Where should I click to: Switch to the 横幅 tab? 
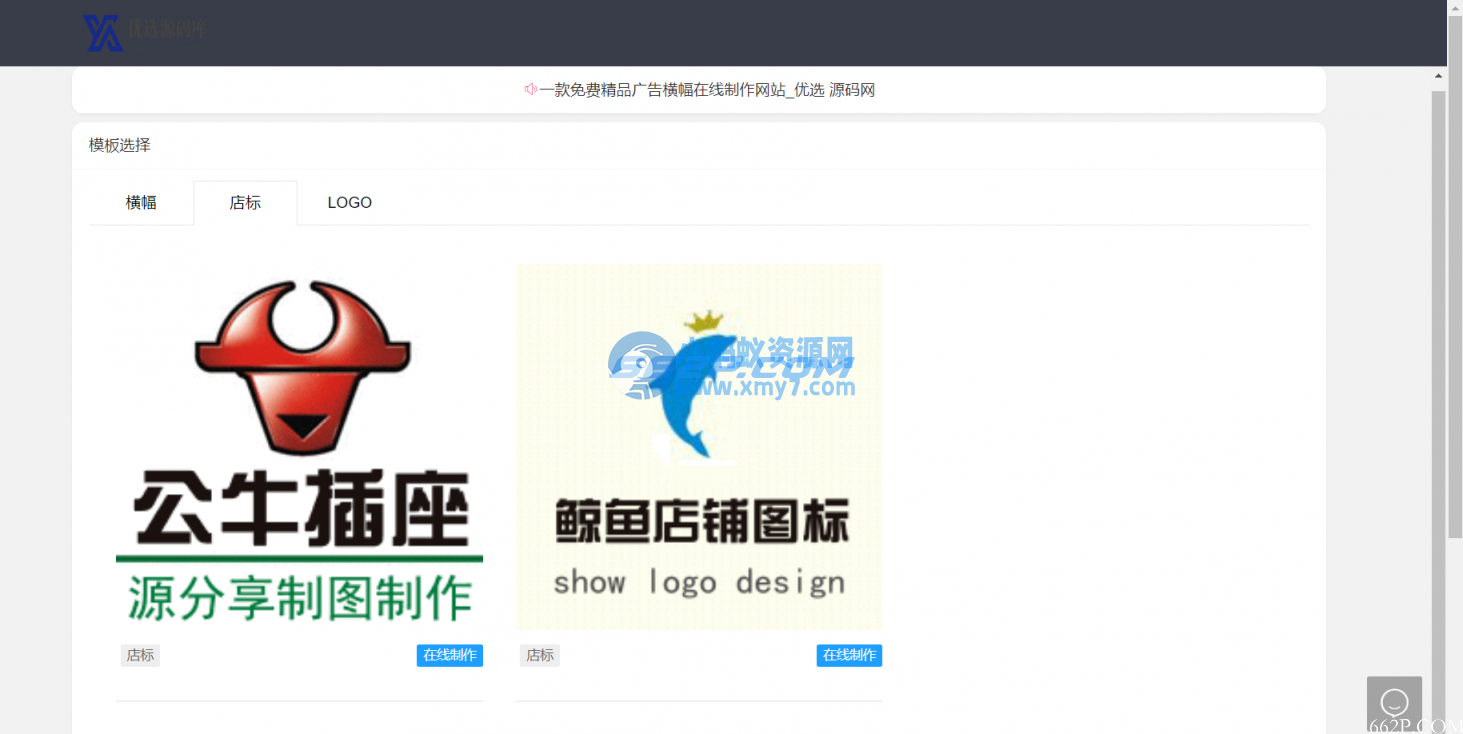[140, 202]
